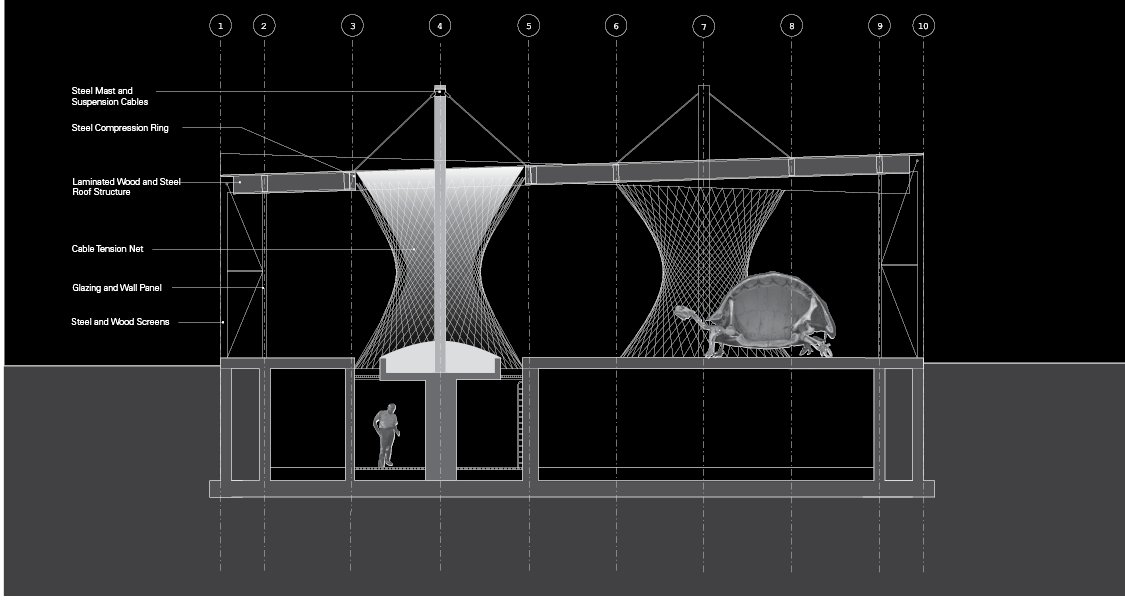Click grid line marker 8
Viewport: 1125px width, 600px height.
(x=791, y=26)
